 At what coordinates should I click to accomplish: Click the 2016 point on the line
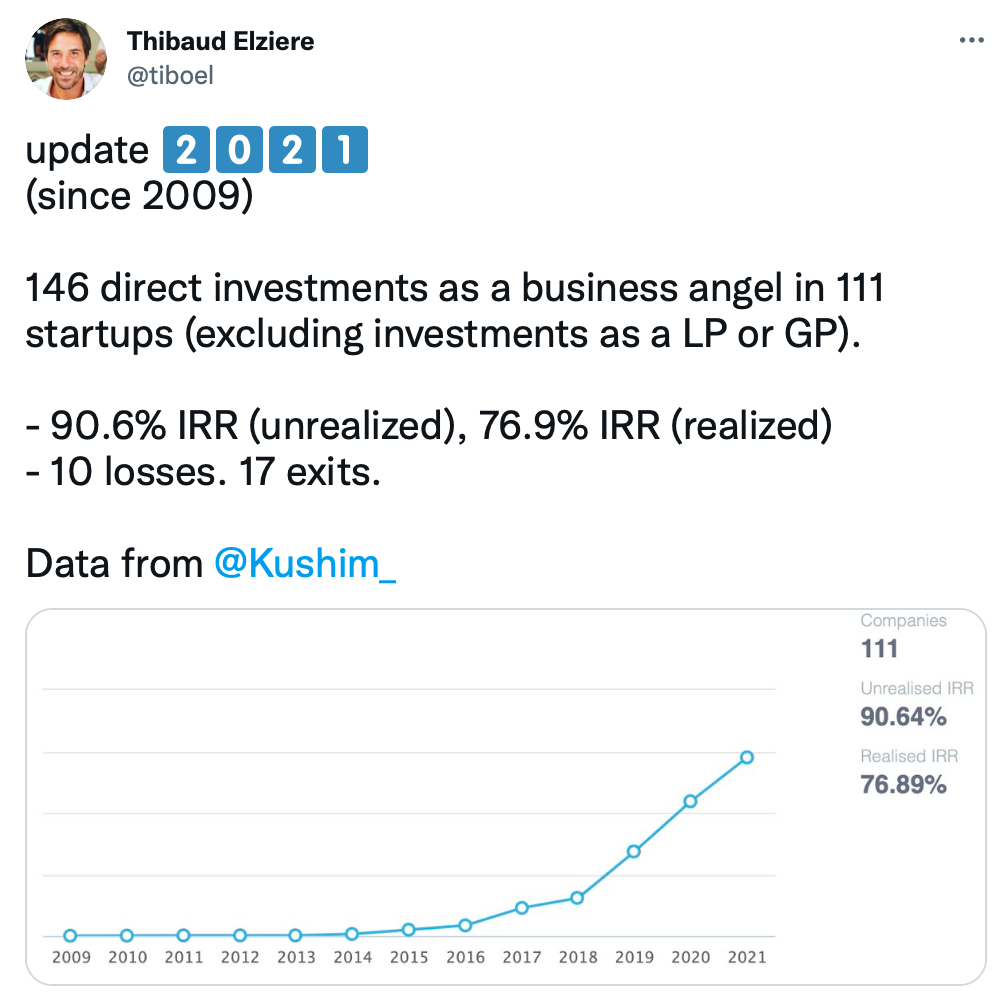coord(466,925)
